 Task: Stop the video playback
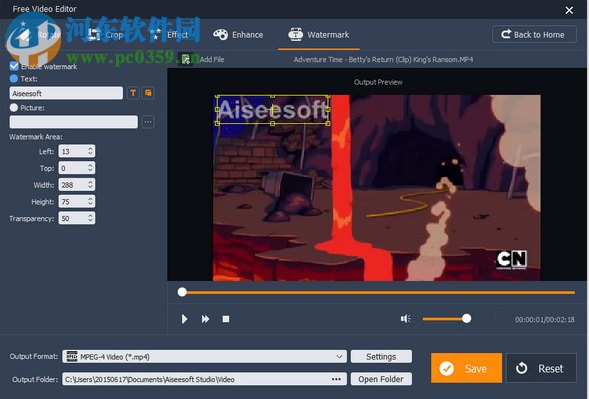[226, 319]
